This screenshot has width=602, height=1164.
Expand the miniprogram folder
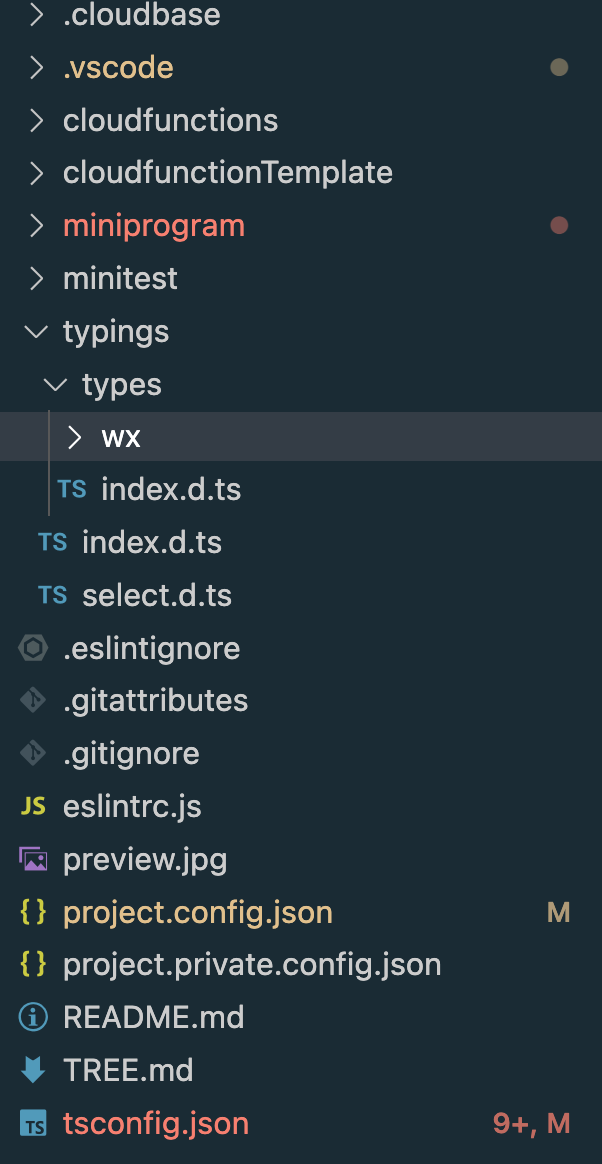tap(36, 226)
